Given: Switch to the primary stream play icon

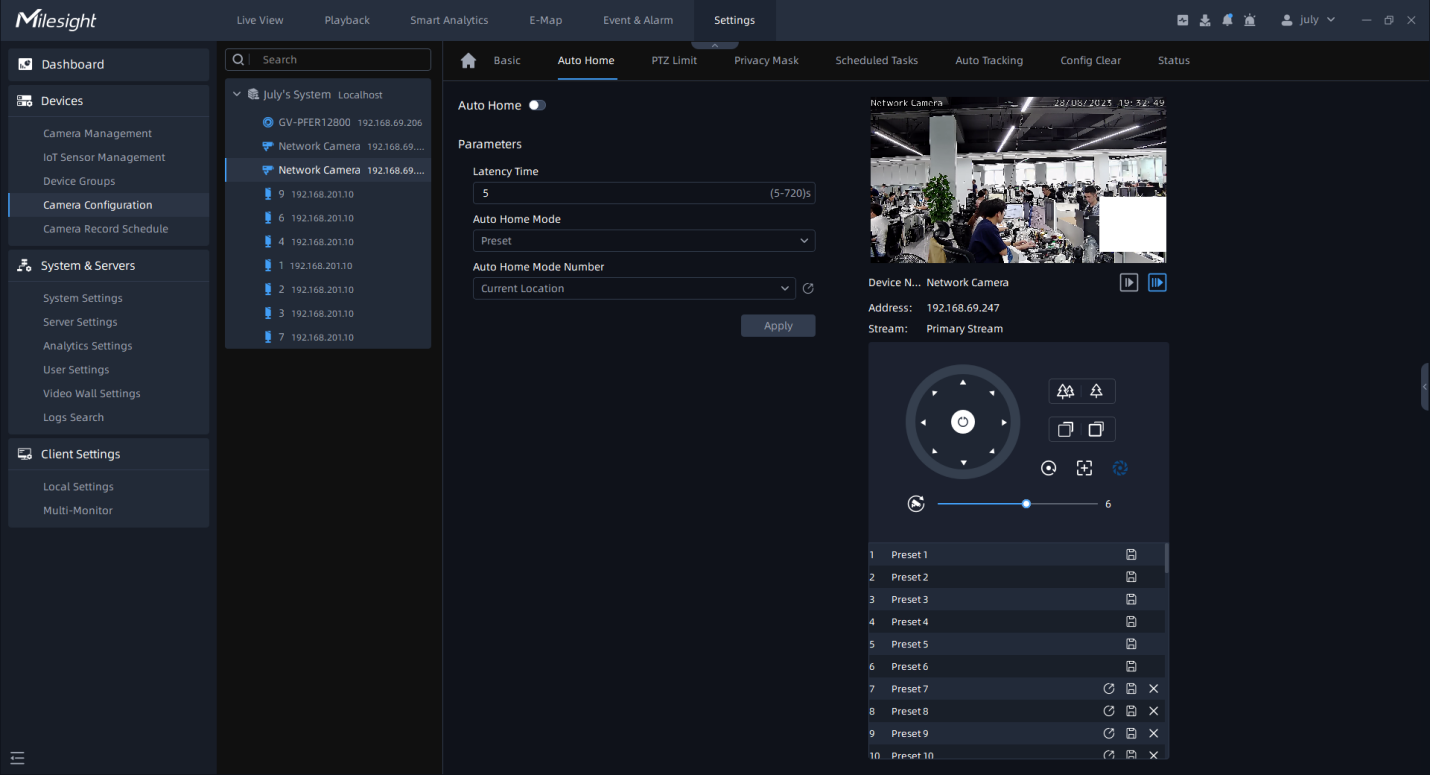Looking at the screenshot, I should click(1129, 283).
